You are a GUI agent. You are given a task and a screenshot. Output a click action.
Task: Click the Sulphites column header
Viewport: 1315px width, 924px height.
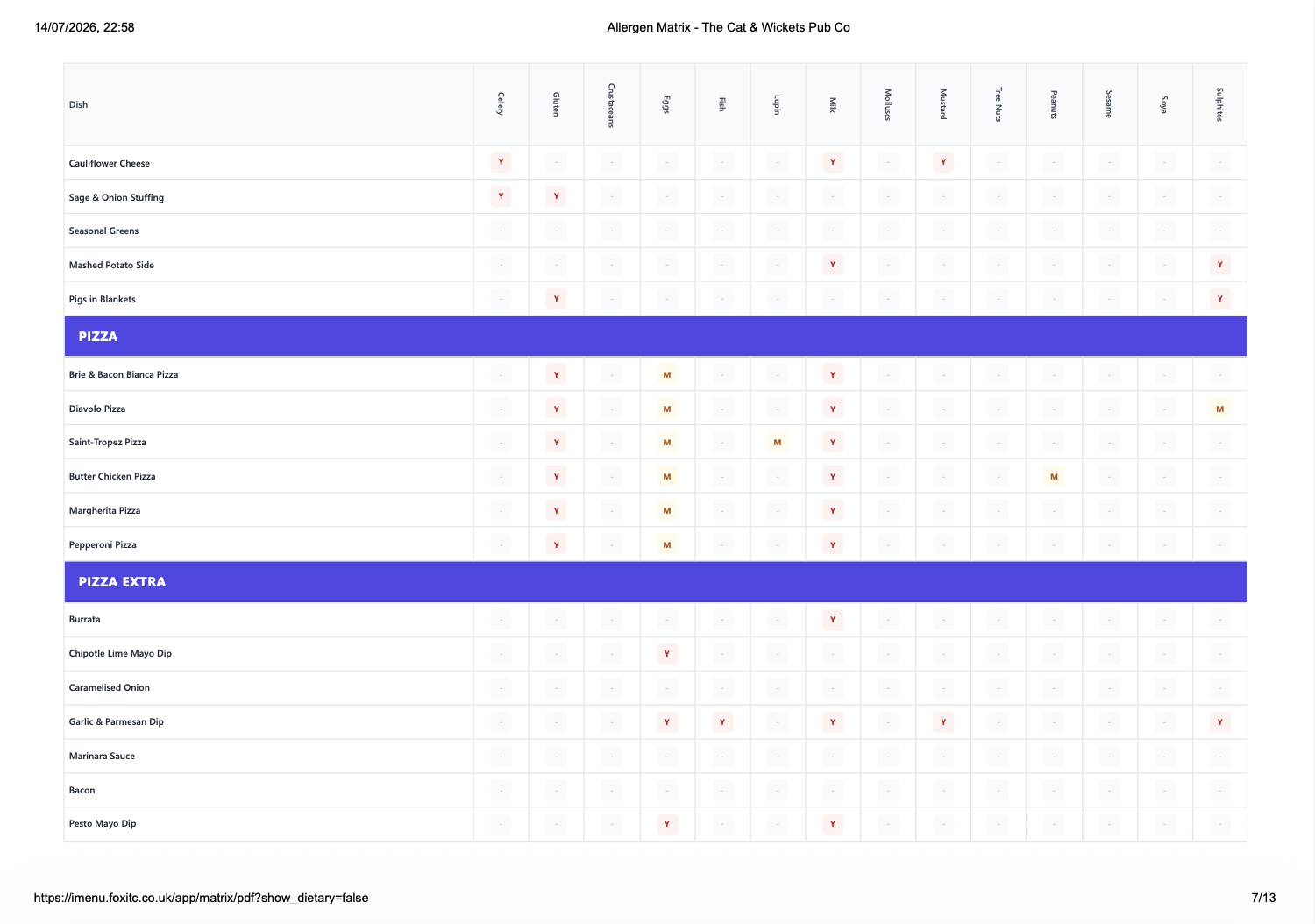click(1219, 104)
